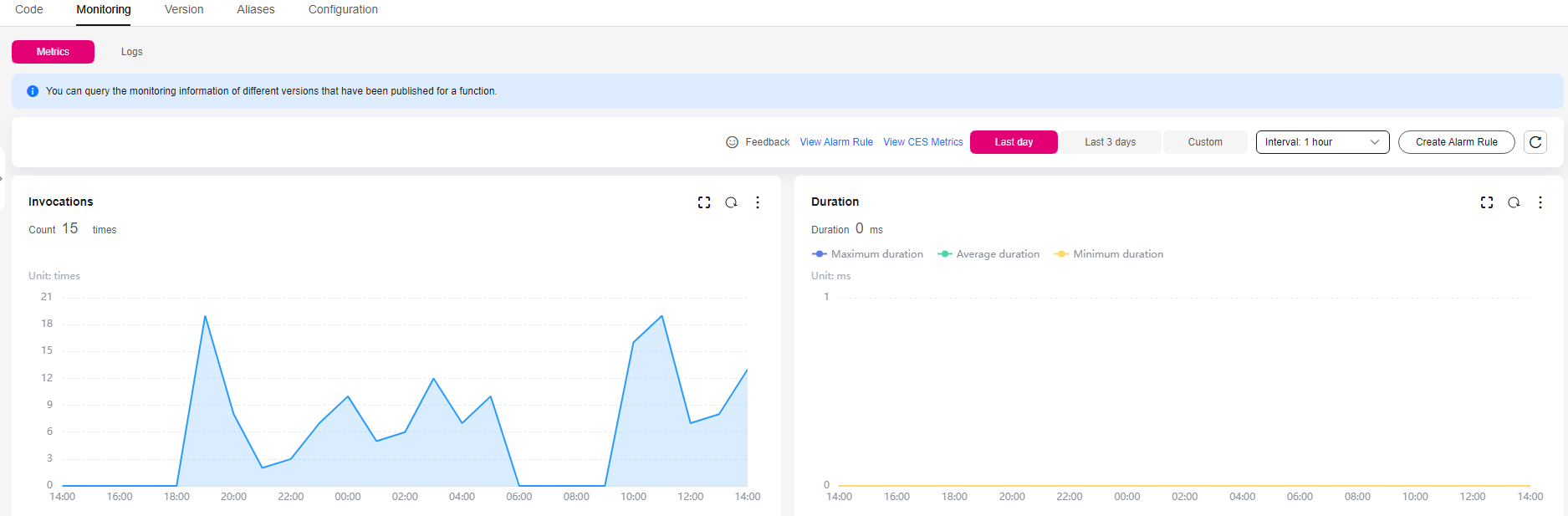The height and width of the screenshot is (516, 1568).
Task: Switch to the Configuration tab
Action: [343, 10]
